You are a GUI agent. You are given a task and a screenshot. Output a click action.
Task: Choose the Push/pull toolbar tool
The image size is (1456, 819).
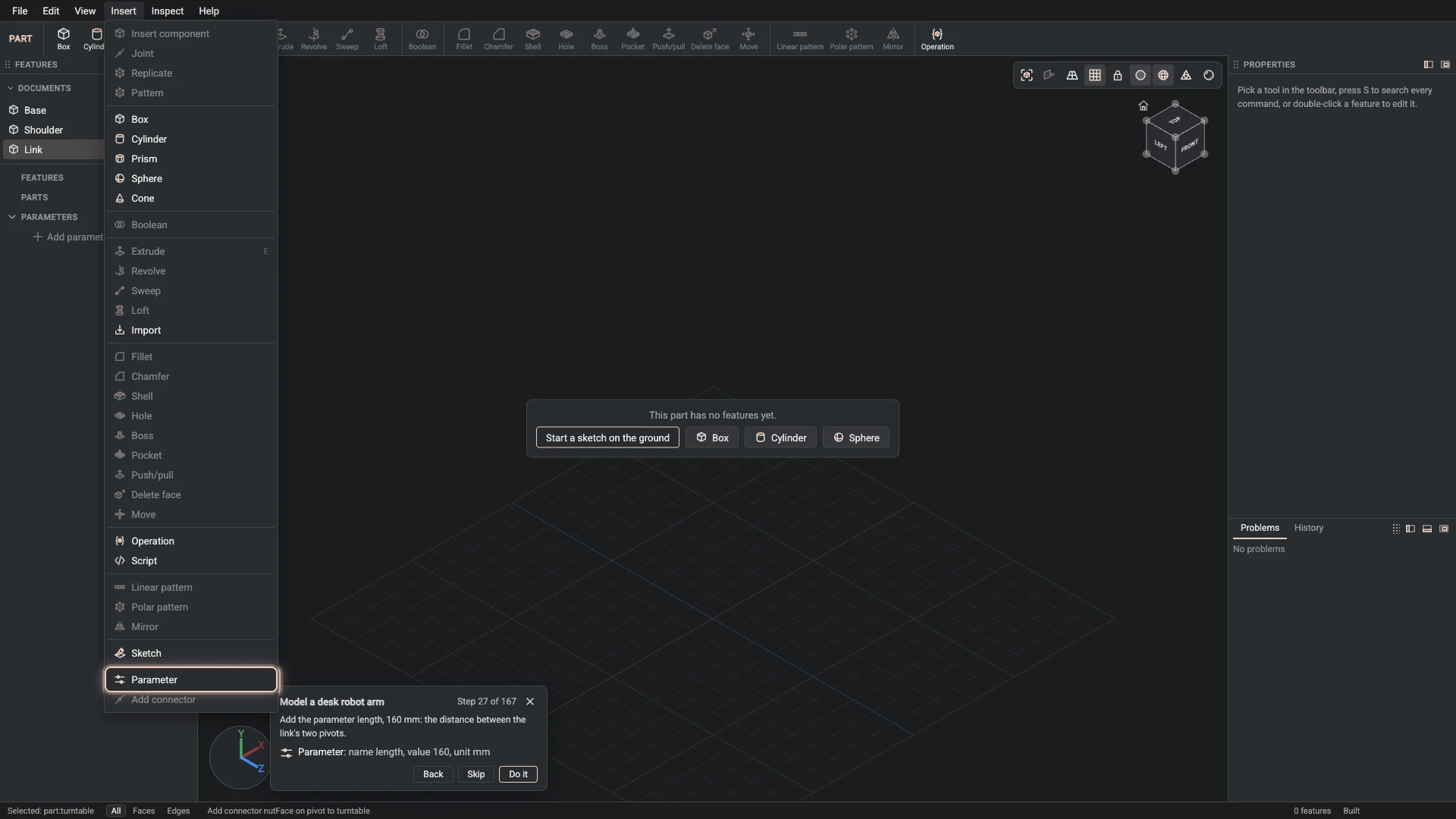pos(669,39)
